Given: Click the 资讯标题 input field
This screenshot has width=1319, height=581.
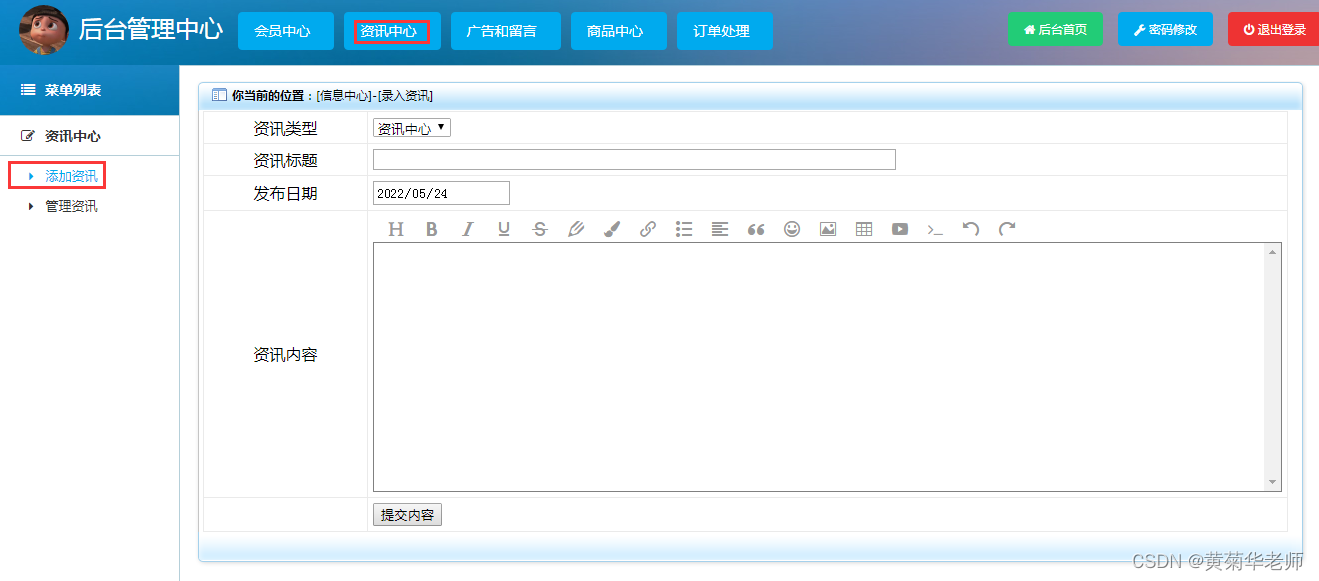Looking at the screenshot, I should coord(634,160).
